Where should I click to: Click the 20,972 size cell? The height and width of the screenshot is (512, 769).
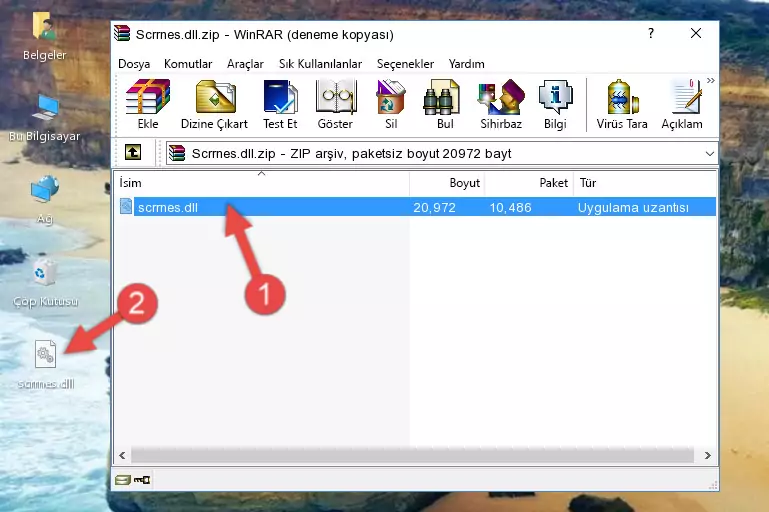coord(434,207)
